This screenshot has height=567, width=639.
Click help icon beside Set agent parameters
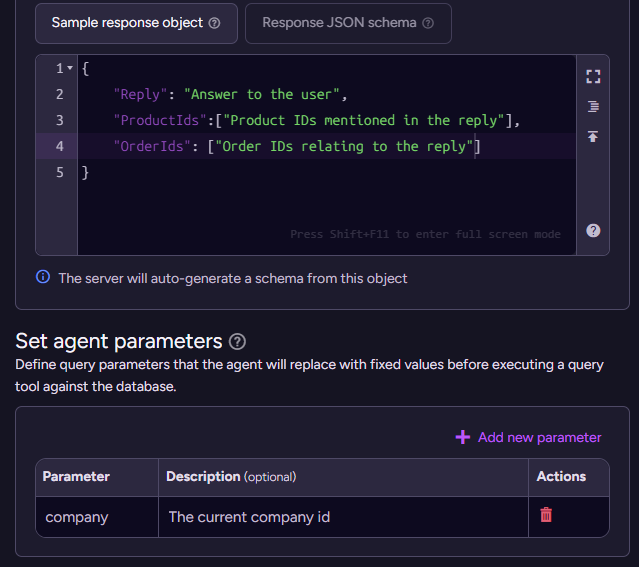(237, 341)
